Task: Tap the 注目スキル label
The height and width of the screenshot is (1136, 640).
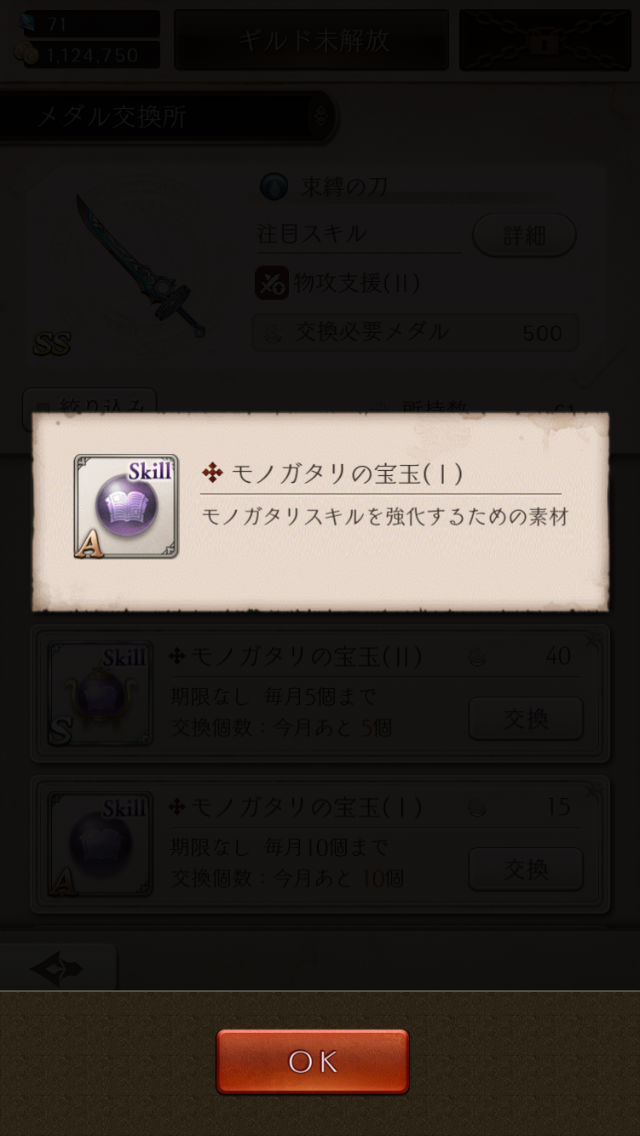Action: pos(312,234)
